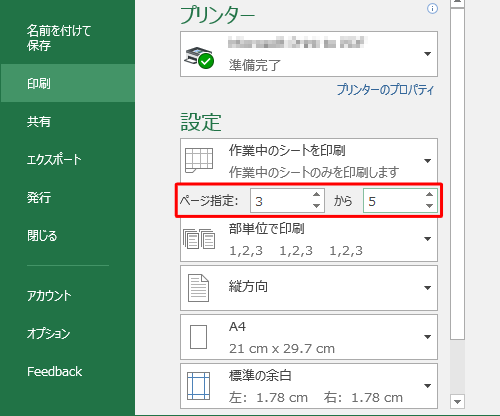Open Feedback page
Screen dimensions: 500x416
click(x=54, y=371)
